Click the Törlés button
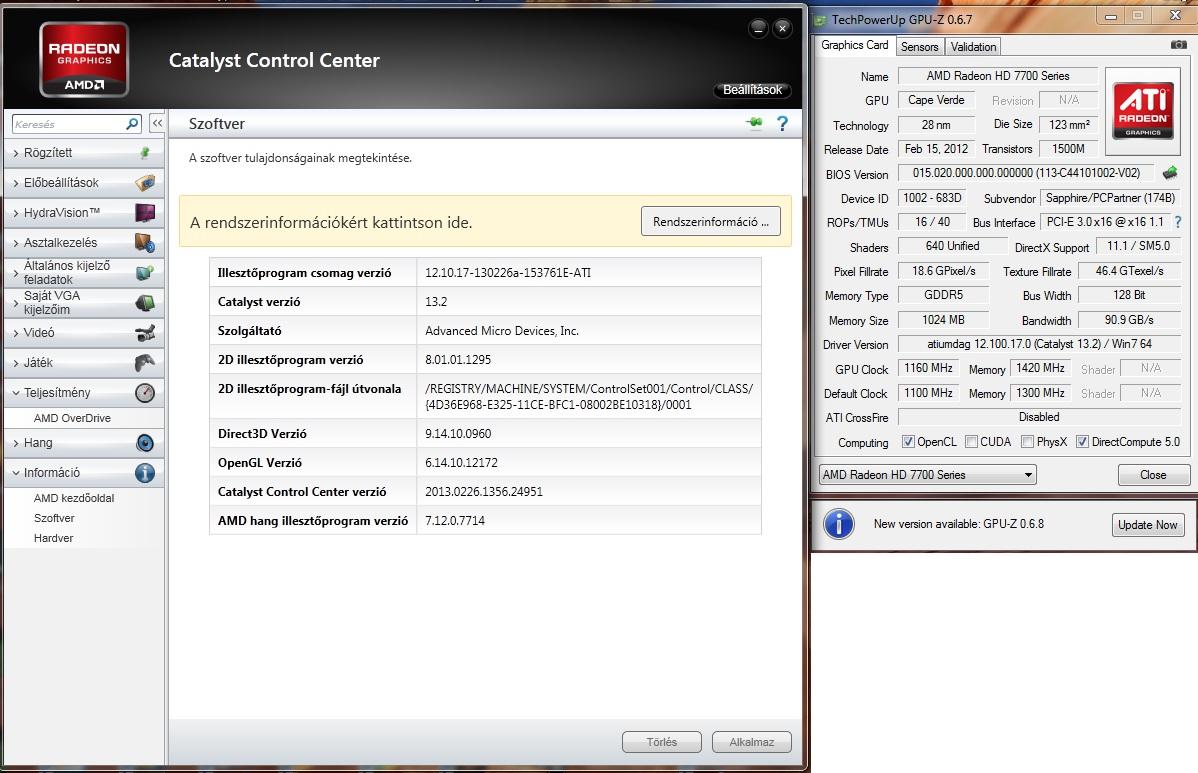 [662, 742]
